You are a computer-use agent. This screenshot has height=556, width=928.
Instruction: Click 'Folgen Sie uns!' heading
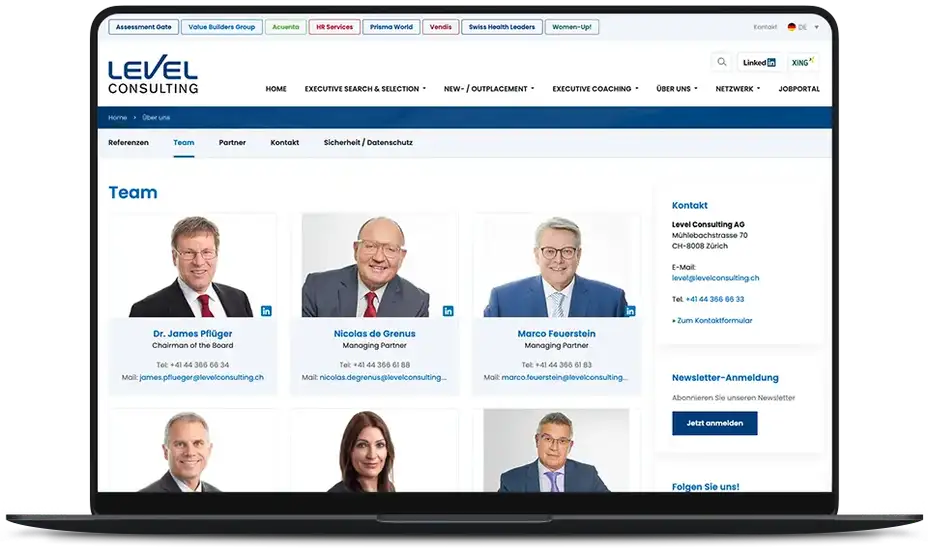point(705,487)
